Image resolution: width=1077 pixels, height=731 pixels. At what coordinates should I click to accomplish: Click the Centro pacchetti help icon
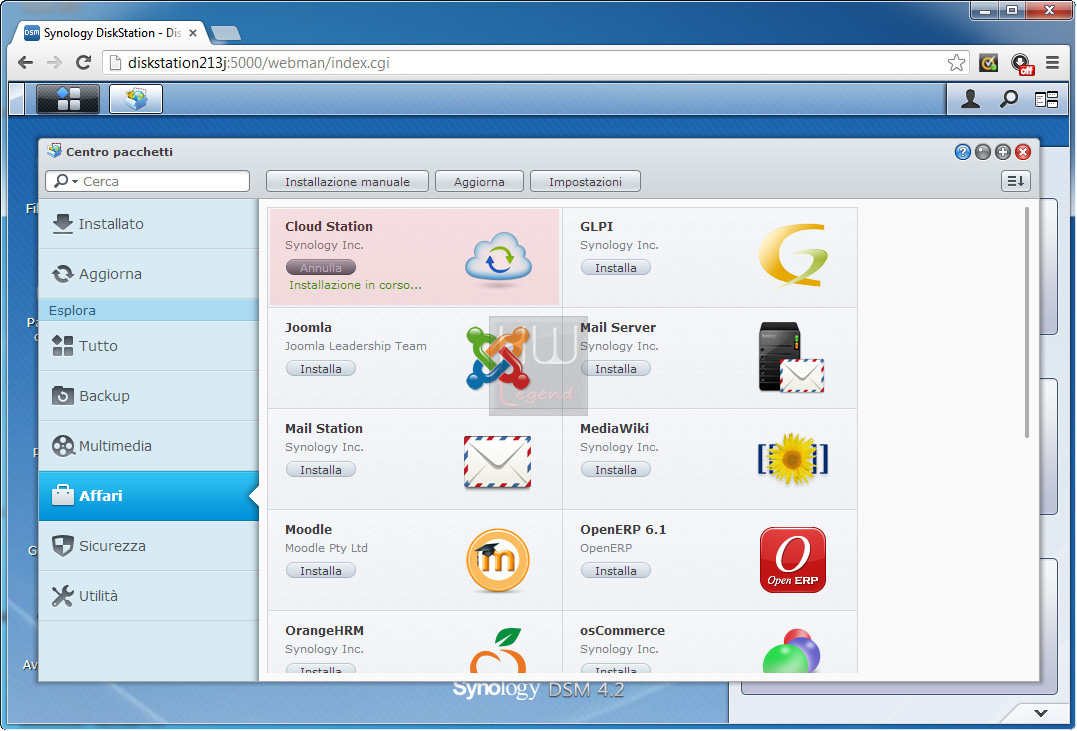tap(962, 152)
